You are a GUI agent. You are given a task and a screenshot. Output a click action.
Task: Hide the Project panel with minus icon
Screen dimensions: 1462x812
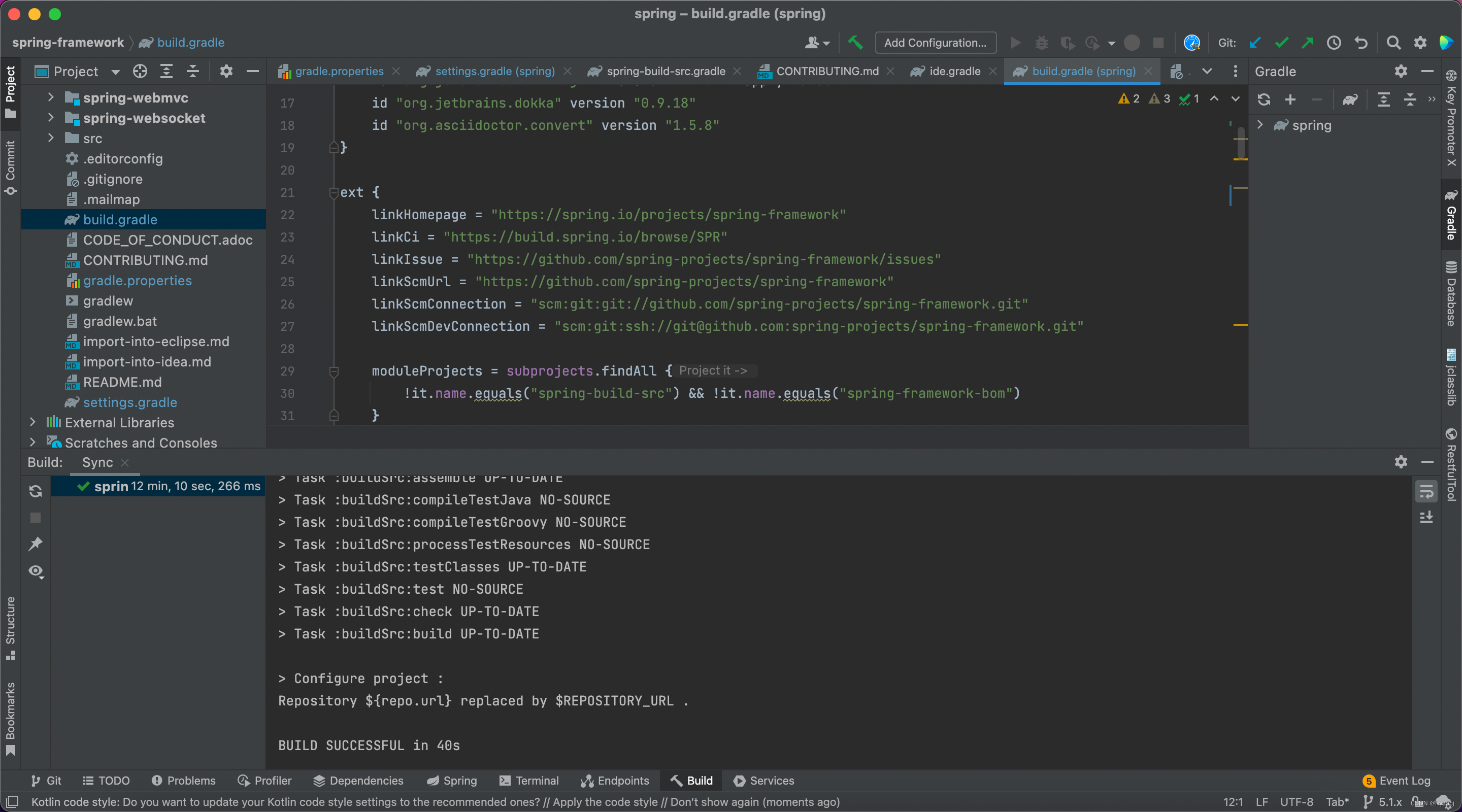[x=253, y=71]
